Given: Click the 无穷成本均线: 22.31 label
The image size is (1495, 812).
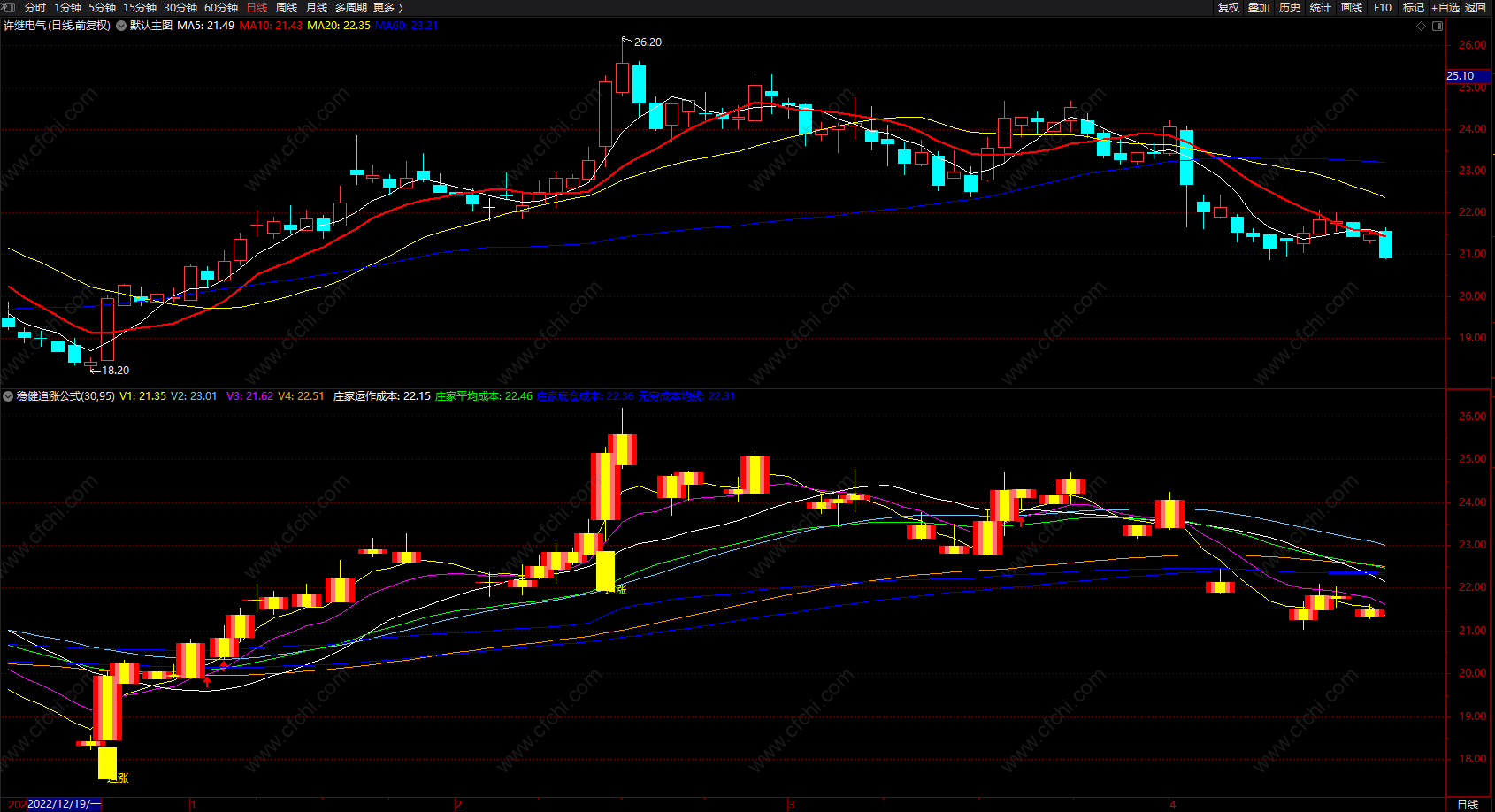Looking at the screenshot, I should click(x=687, y=396).
